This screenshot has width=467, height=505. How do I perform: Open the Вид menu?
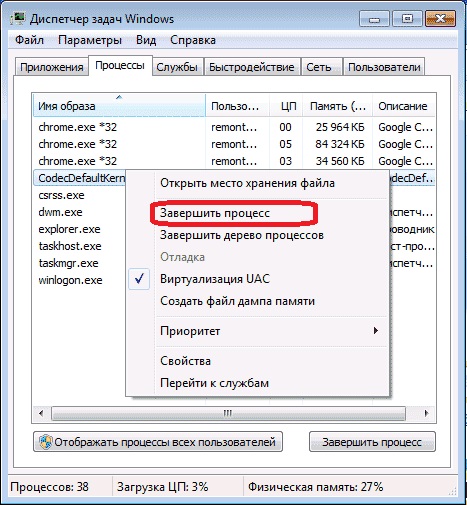tap(146, 40)
